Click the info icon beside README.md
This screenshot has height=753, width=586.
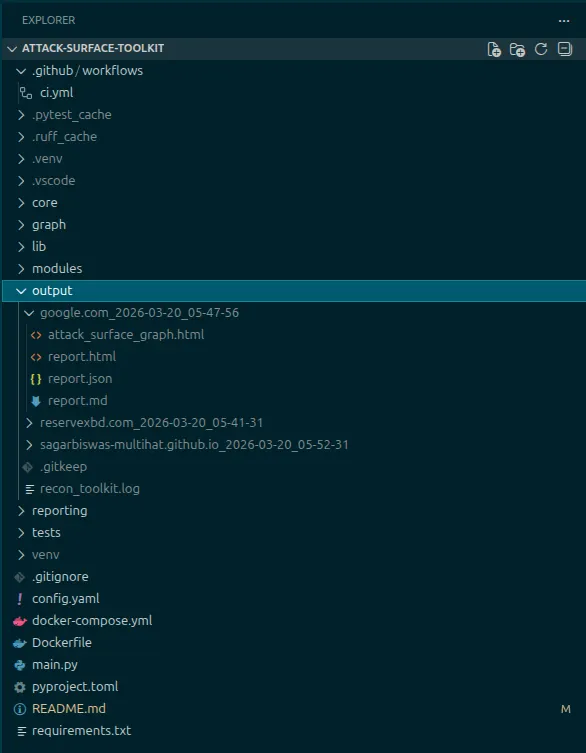20,709
